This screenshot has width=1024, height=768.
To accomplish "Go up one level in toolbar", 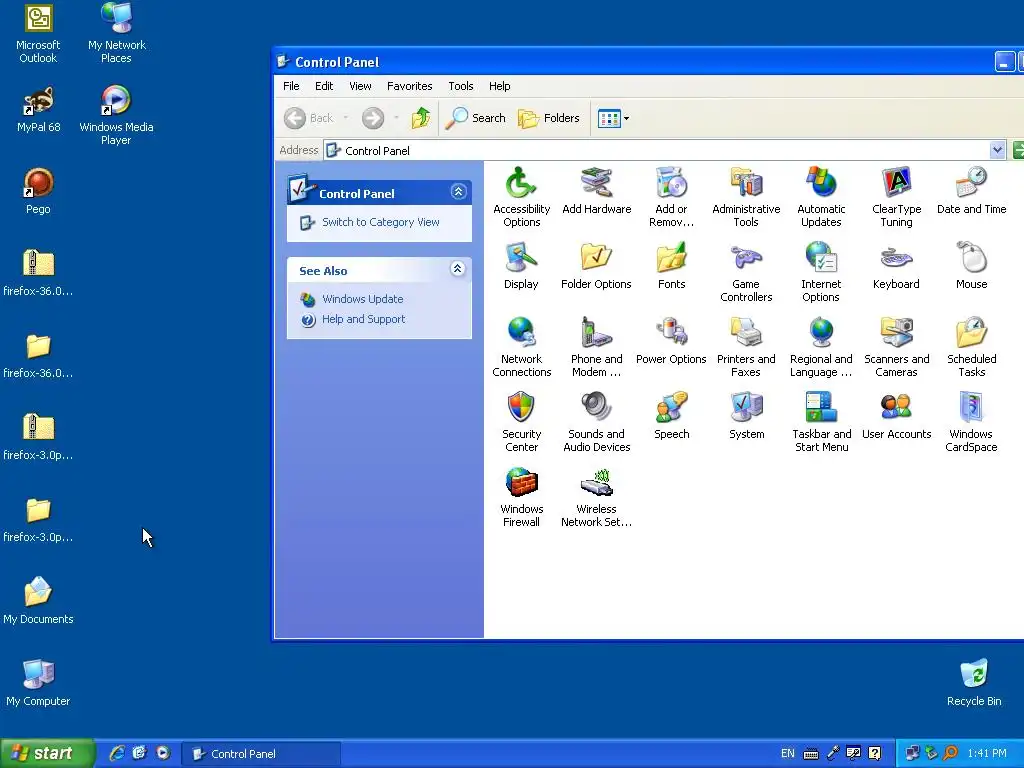I will (x=421, y=118).
